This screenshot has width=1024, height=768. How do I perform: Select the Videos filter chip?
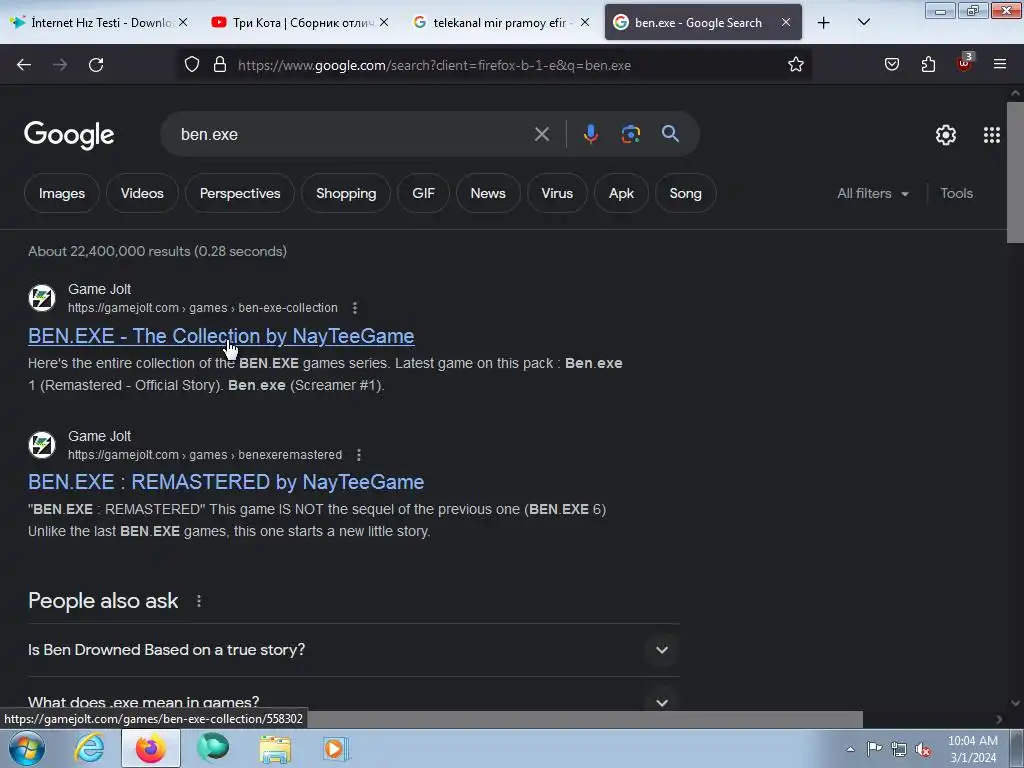(x=142, y=193)
